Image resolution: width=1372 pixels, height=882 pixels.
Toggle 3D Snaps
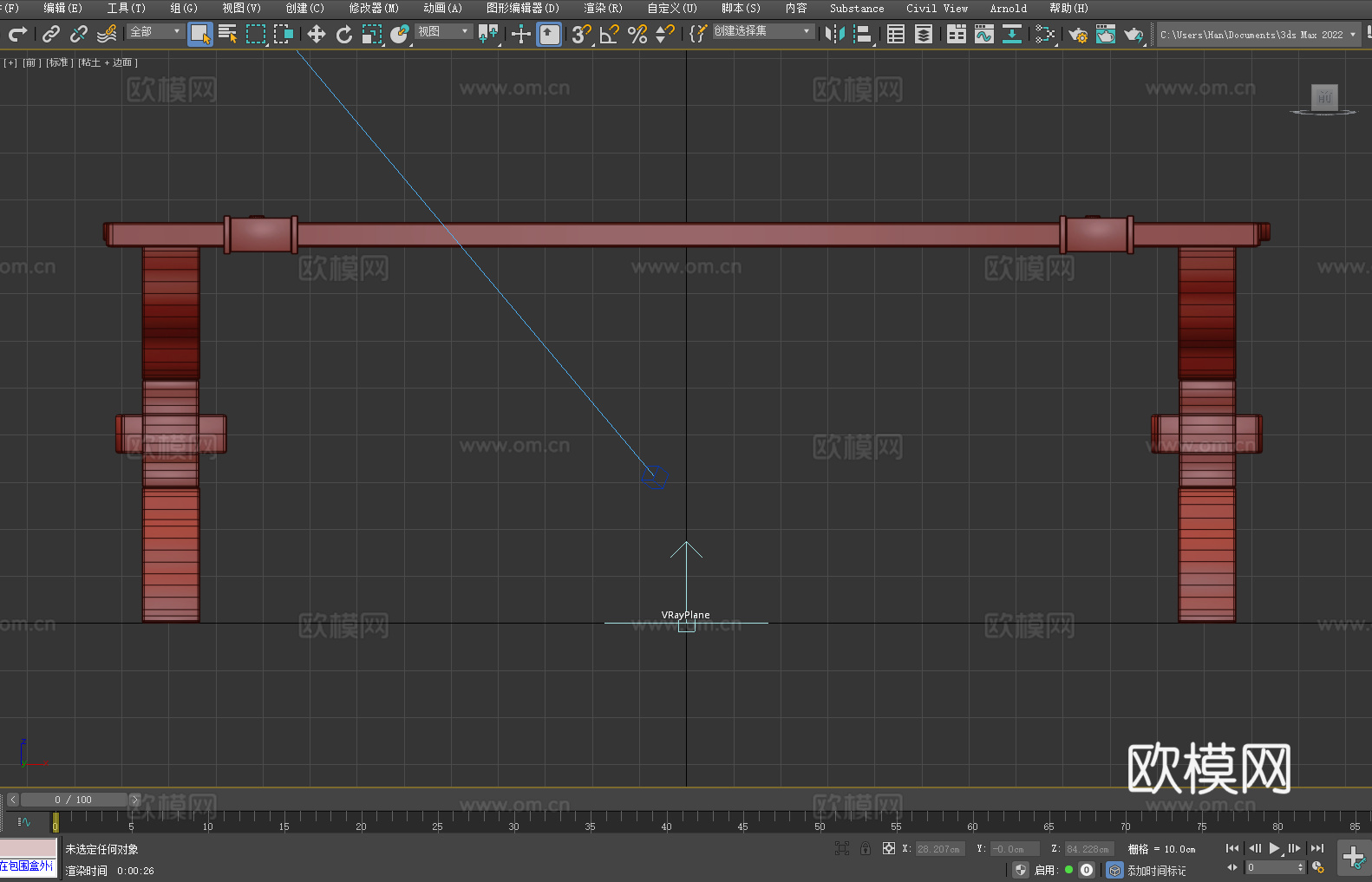point(581,34)
